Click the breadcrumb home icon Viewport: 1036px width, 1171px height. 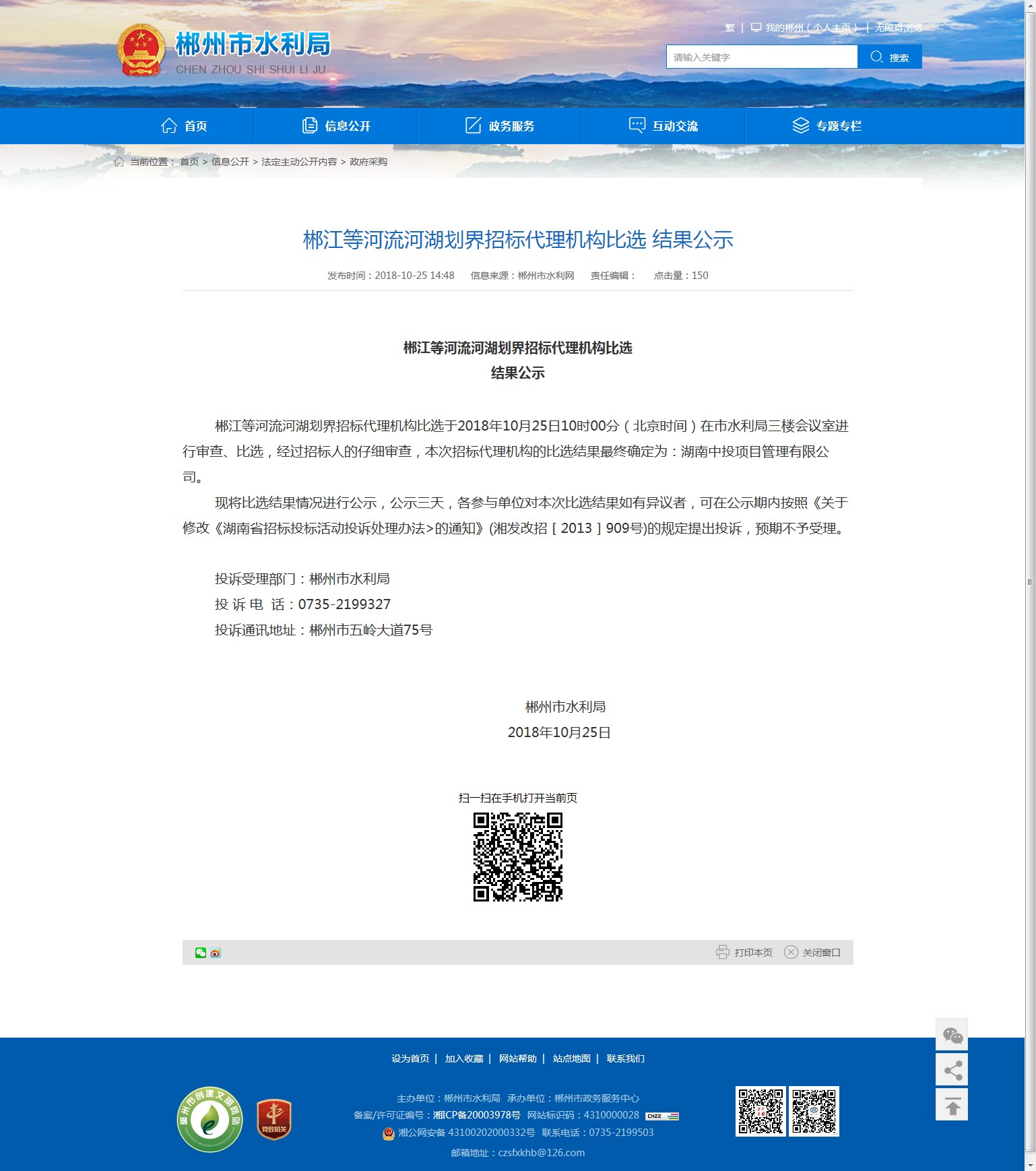pos(119,162)
